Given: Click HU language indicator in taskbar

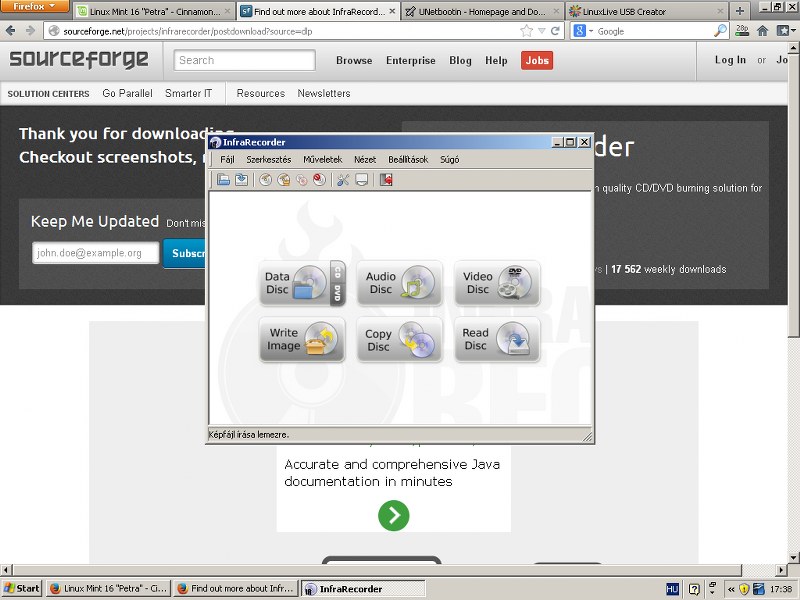Looking at the screenshot, I should point(672,589).
